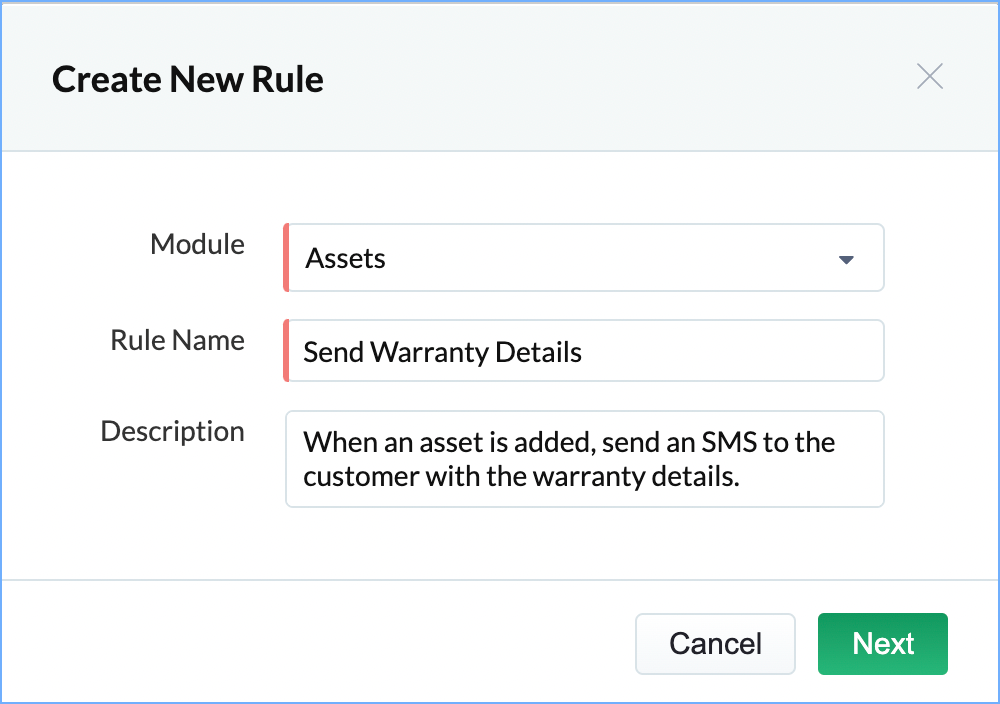
Task: Click the selected 'Assets' value text
Action: [346, 259]
